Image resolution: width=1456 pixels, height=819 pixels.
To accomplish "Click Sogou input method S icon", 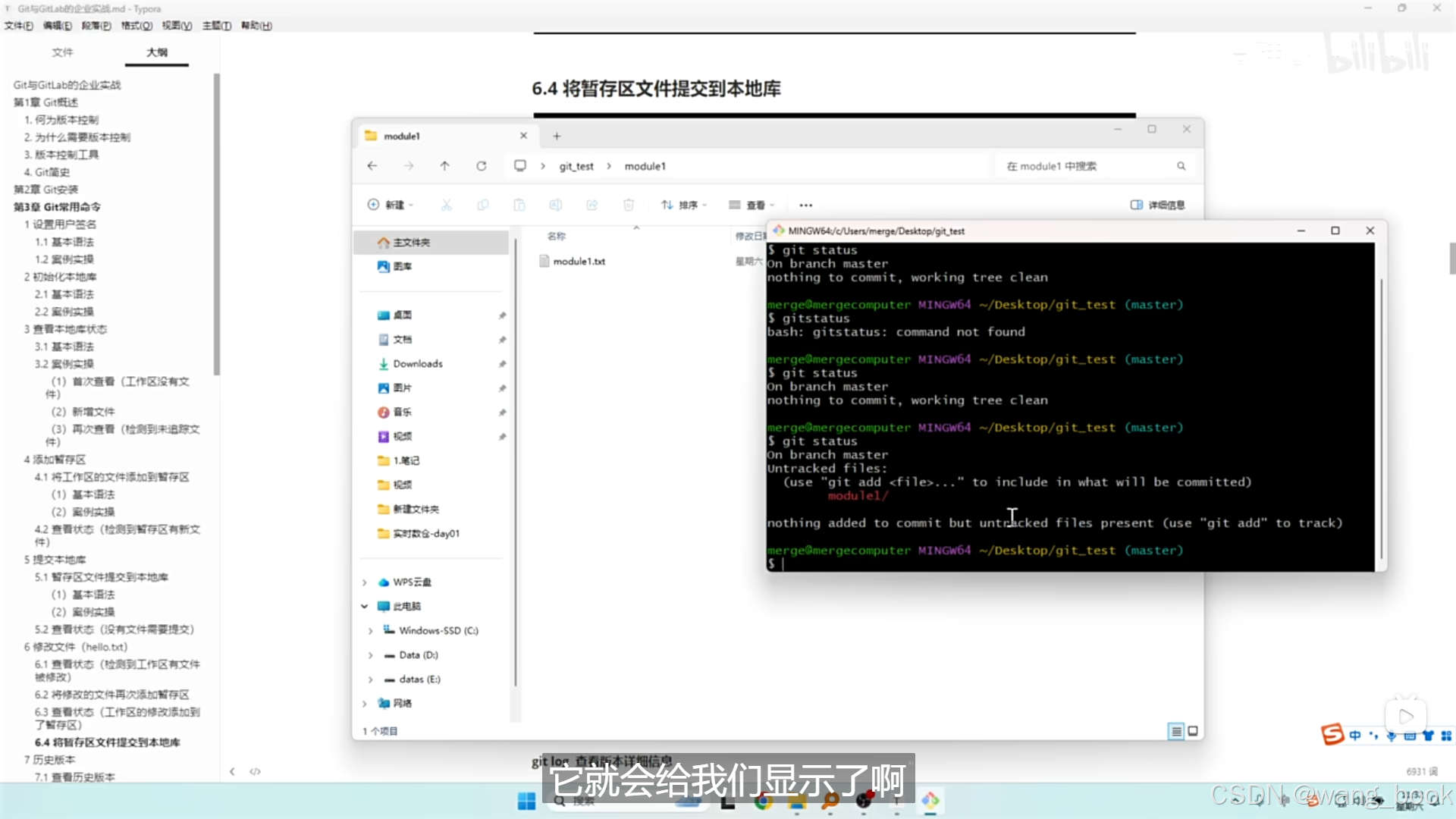I will coord(1332,734).
